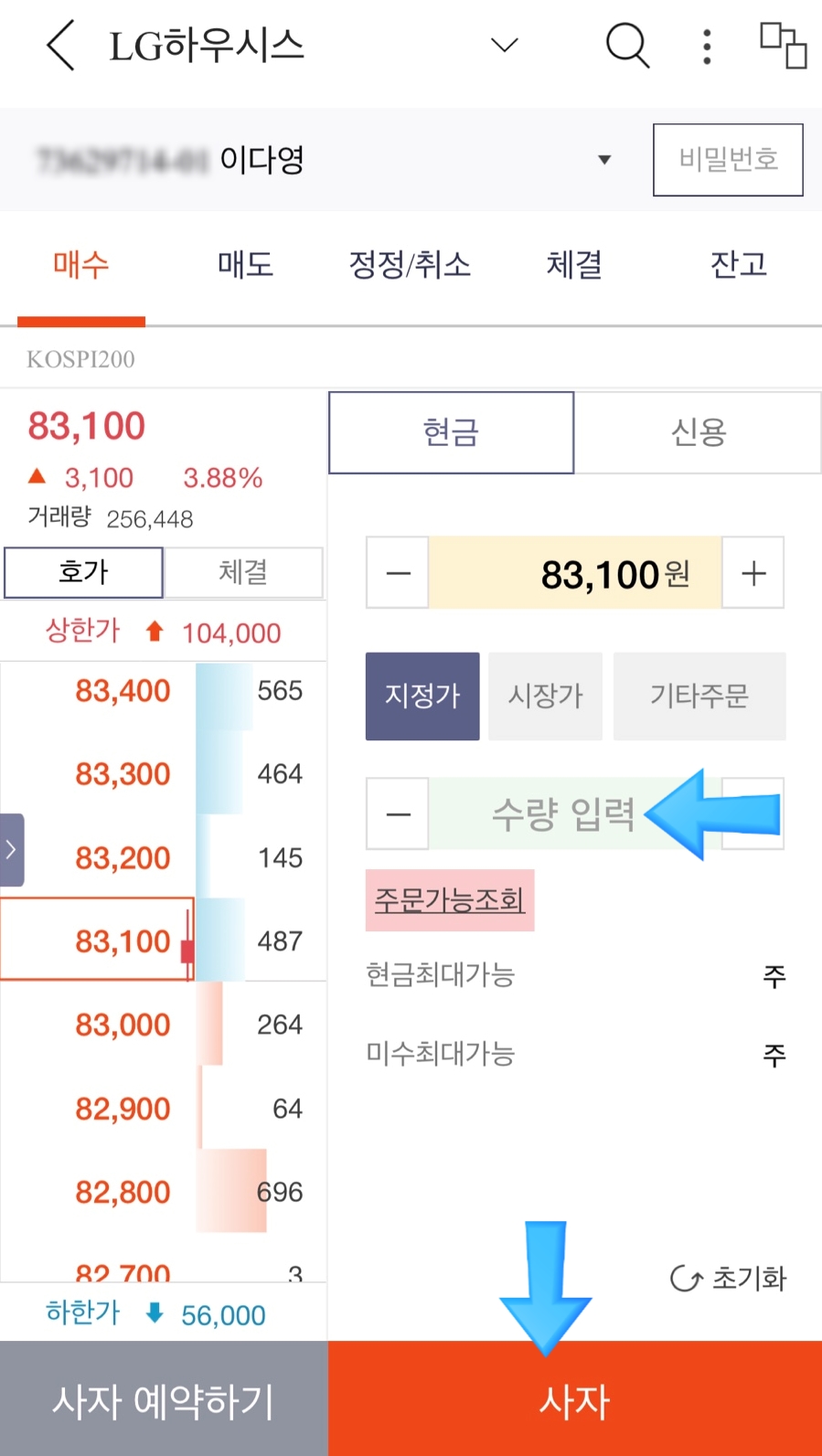Tap the KOSPI200 label
This screenshot has height=1456, width=822.
(x=80, y=359)
